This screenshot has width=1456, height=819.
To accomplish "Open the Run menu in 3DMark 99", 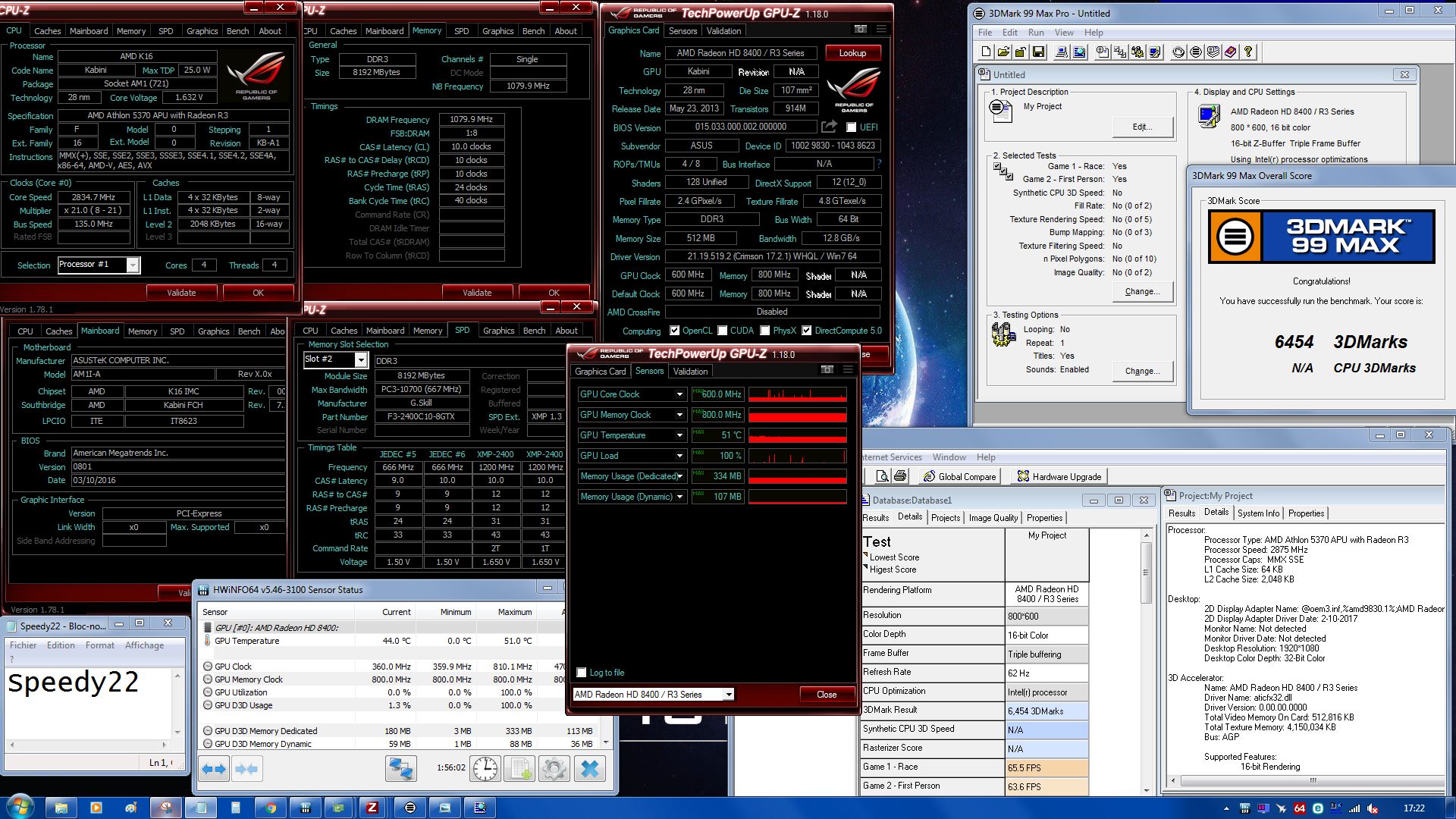I will coord(1036,33).
